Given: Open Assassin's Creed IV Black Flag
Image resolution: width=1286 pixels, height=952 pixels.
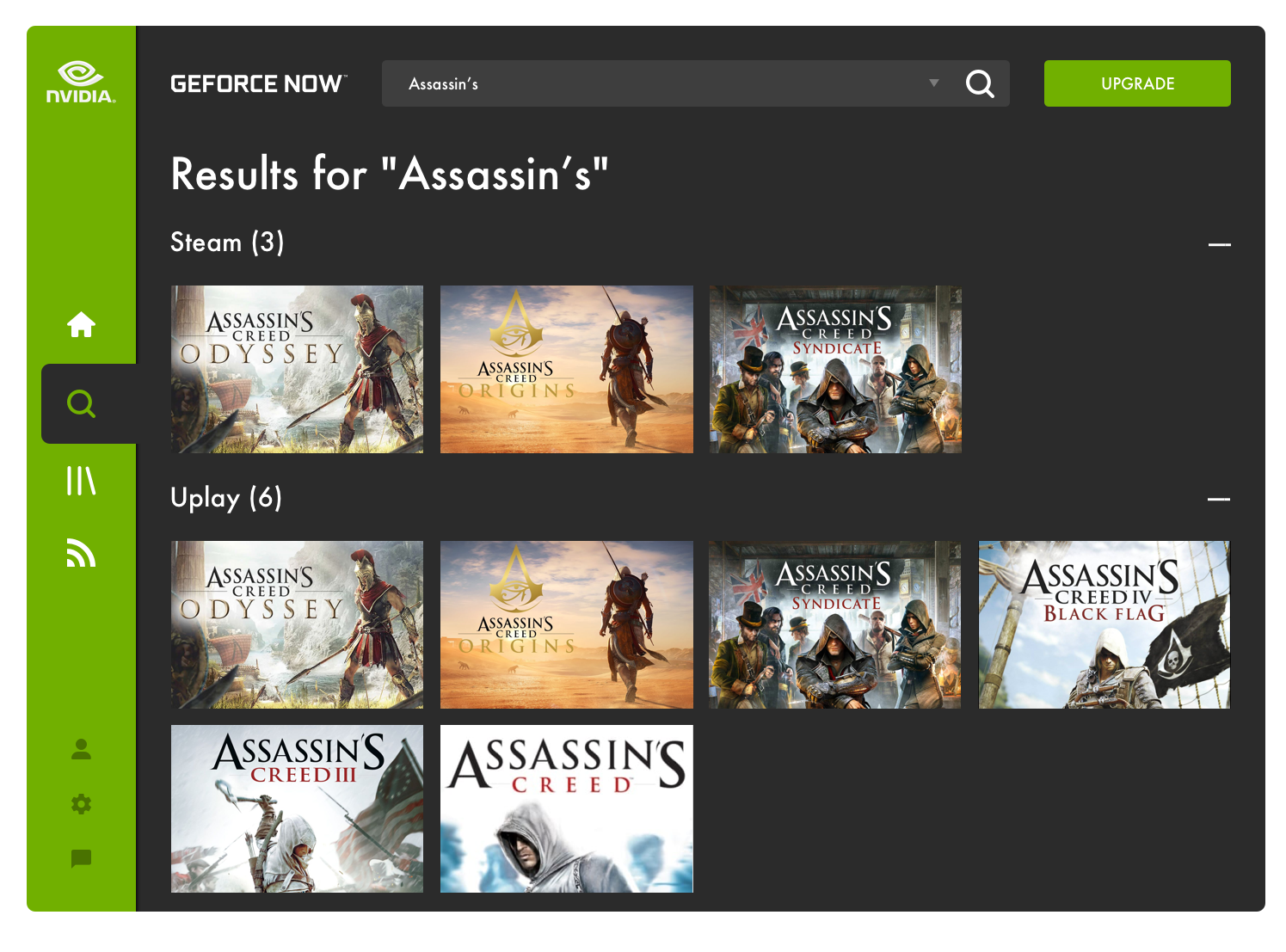Looking at the screenshot, I should [x=1104, y=624].
